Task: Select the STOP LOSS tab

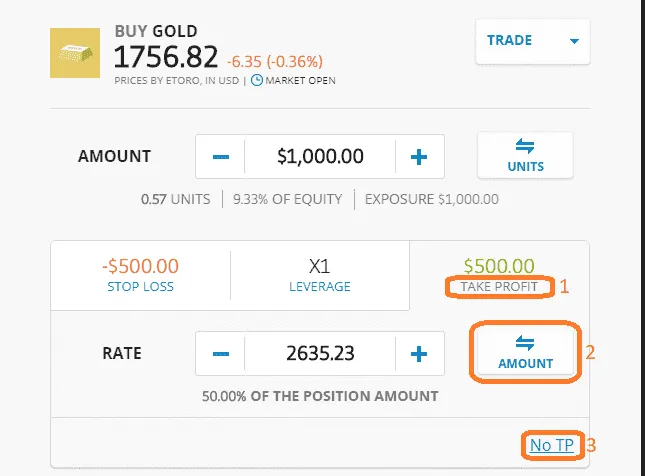Action: click(x=140, y=275)
